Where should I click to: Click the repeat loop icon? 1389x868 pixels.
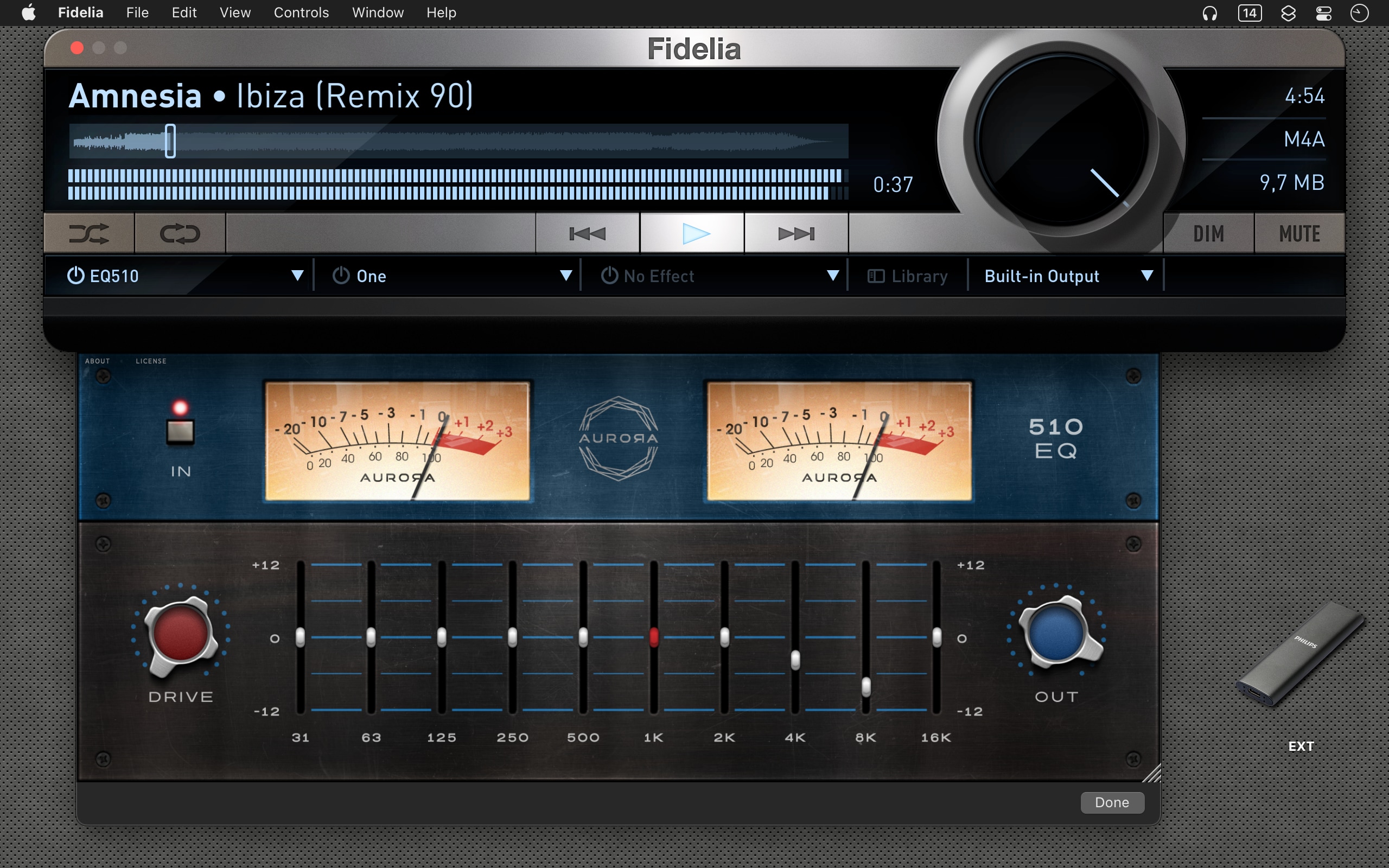(180, 234)
